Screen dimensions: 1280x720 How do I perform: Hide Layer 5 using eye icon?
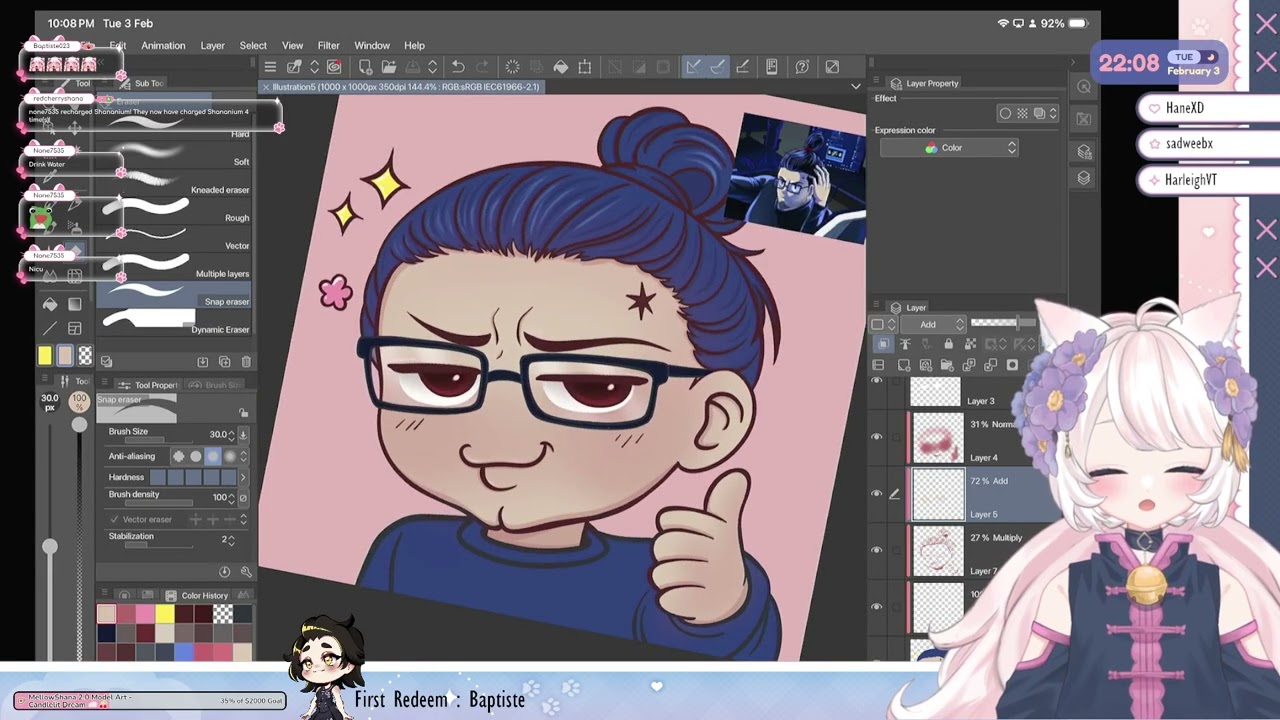(877, 494)
